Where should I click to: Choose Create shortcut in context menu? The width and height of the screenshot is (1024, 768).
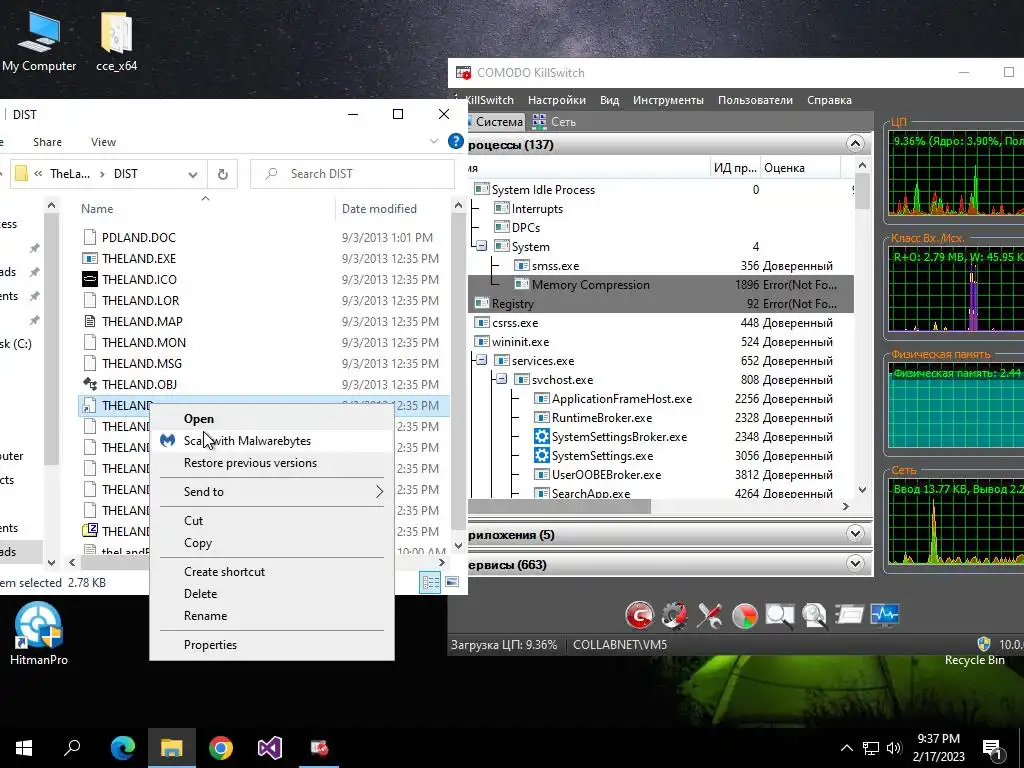pos(272,571)
